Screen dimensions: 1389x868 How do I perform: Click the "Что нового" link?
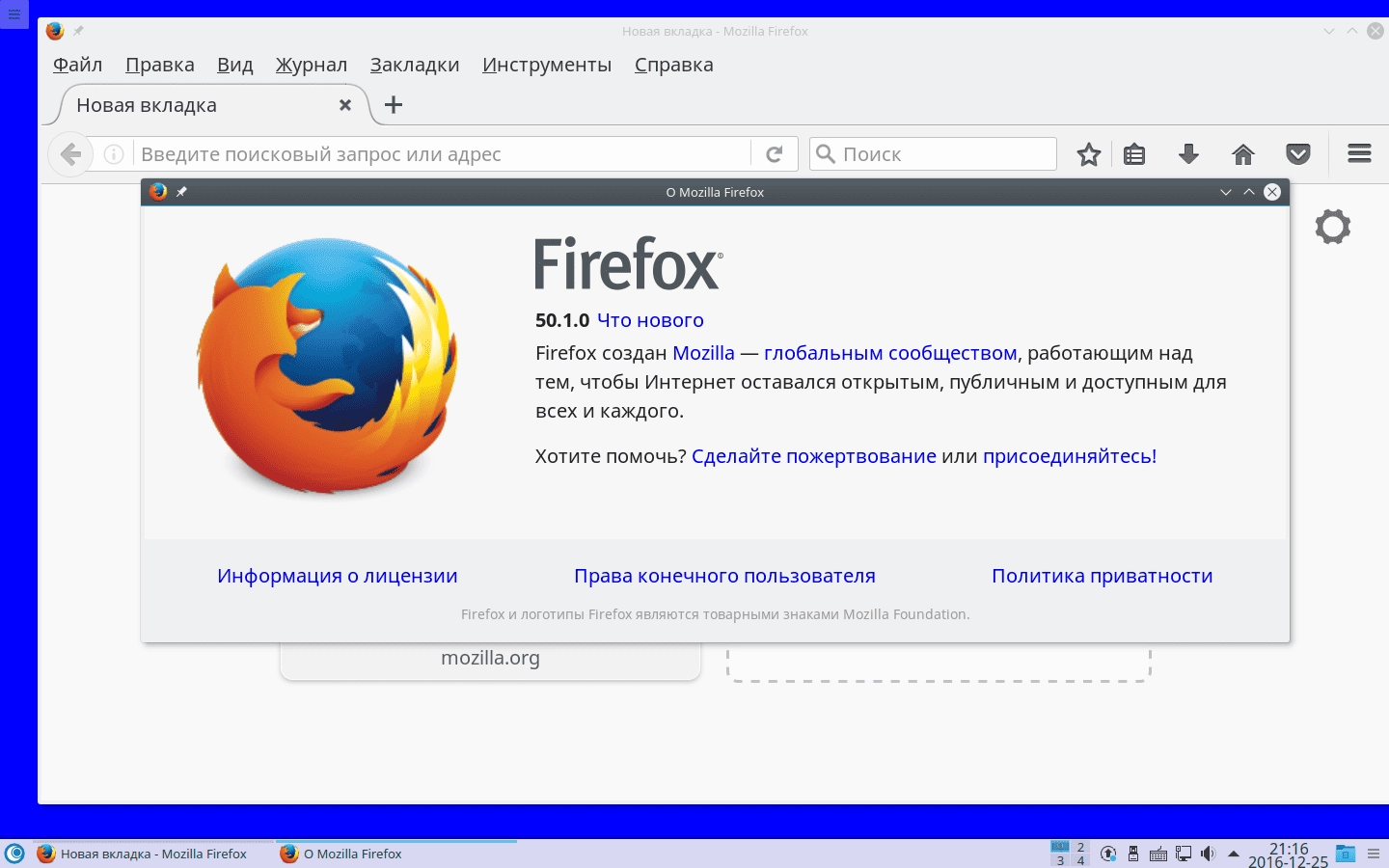[x=650, y=320]
